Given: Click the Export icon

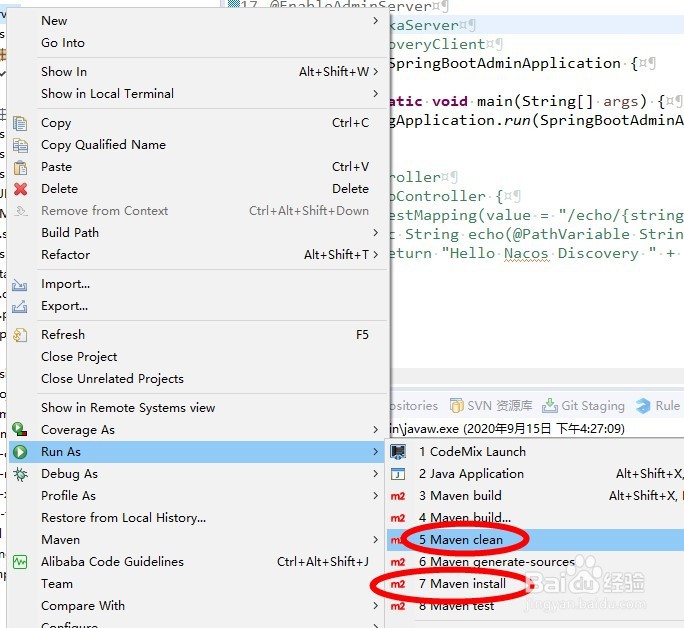Looking at the screenshot, I should 20,306.
